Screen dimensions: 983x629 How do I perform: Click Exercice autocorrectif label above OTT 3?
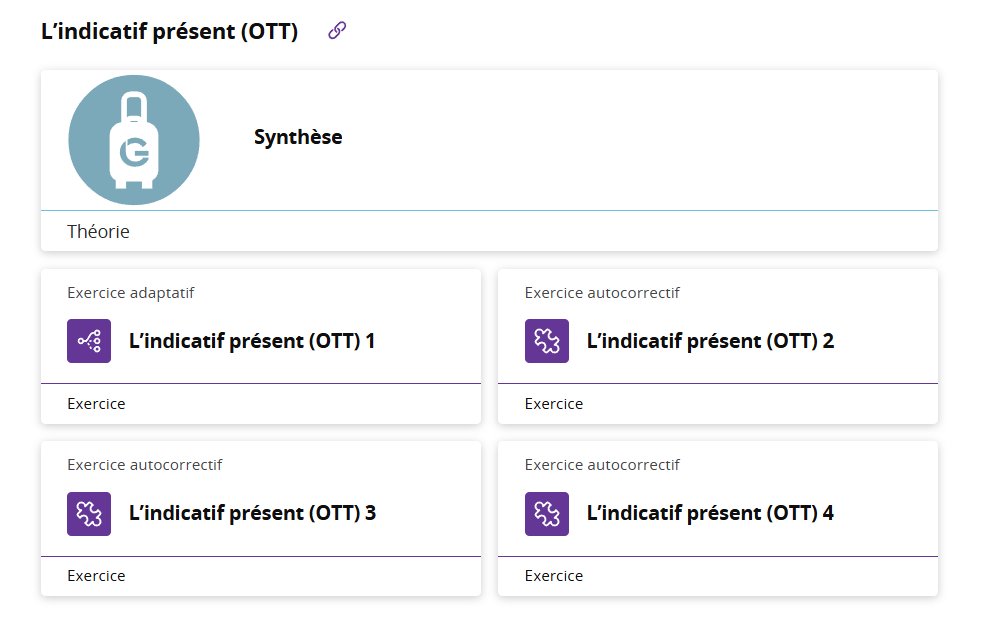tap(144, 465)
